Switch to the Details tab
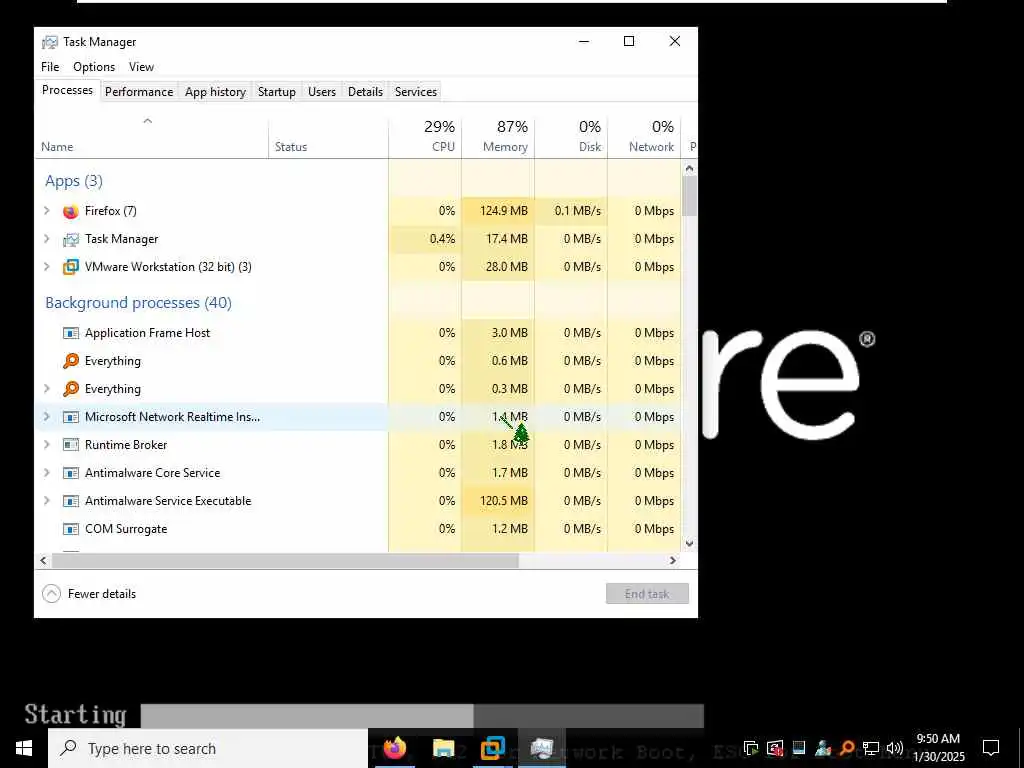Viewport: 1024px width, 768px height. tap(365, 91)
